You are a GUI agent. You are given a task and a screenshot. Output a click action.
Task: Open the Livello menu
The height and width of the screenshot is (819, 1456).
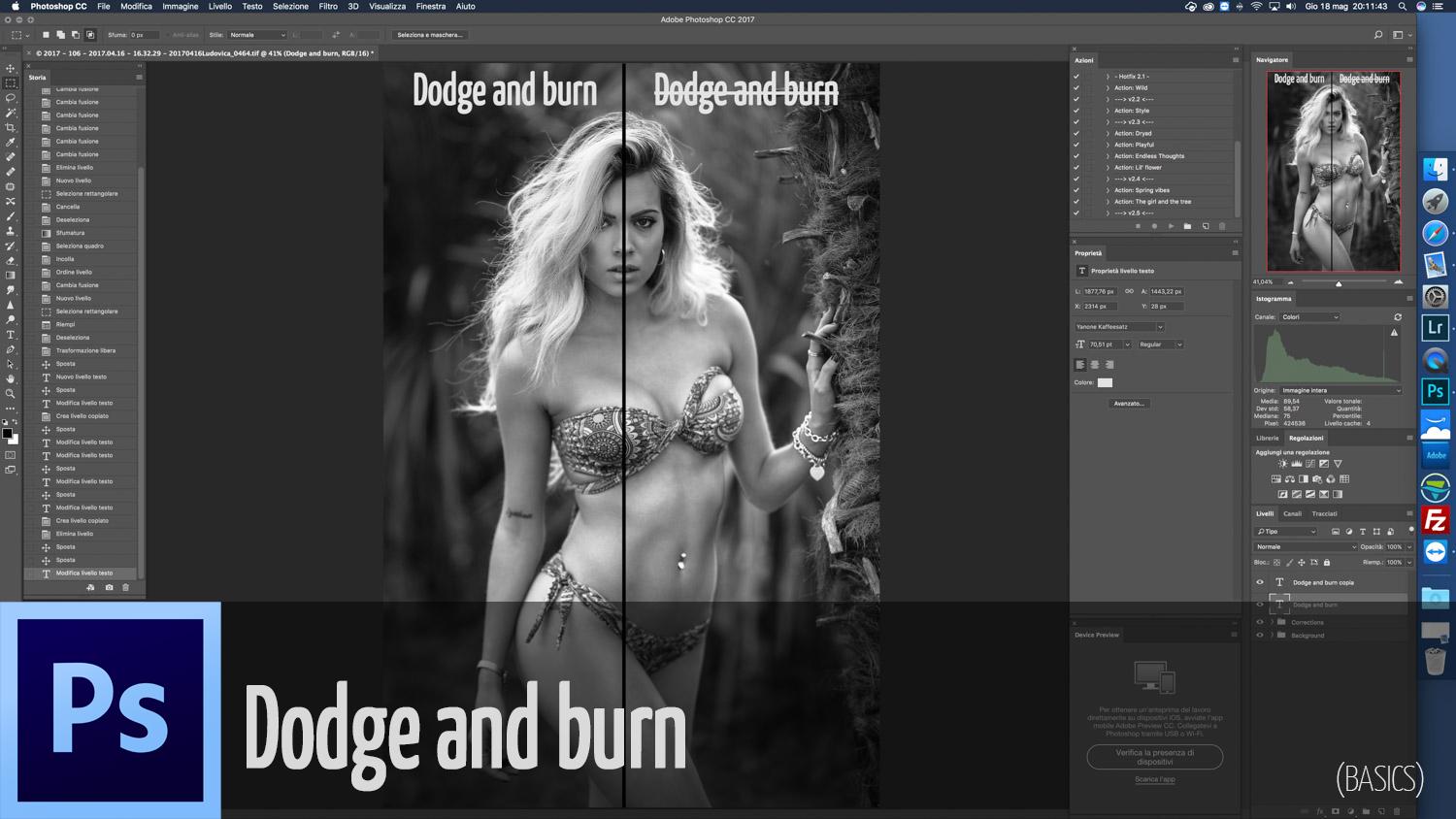tap(220, 6)
